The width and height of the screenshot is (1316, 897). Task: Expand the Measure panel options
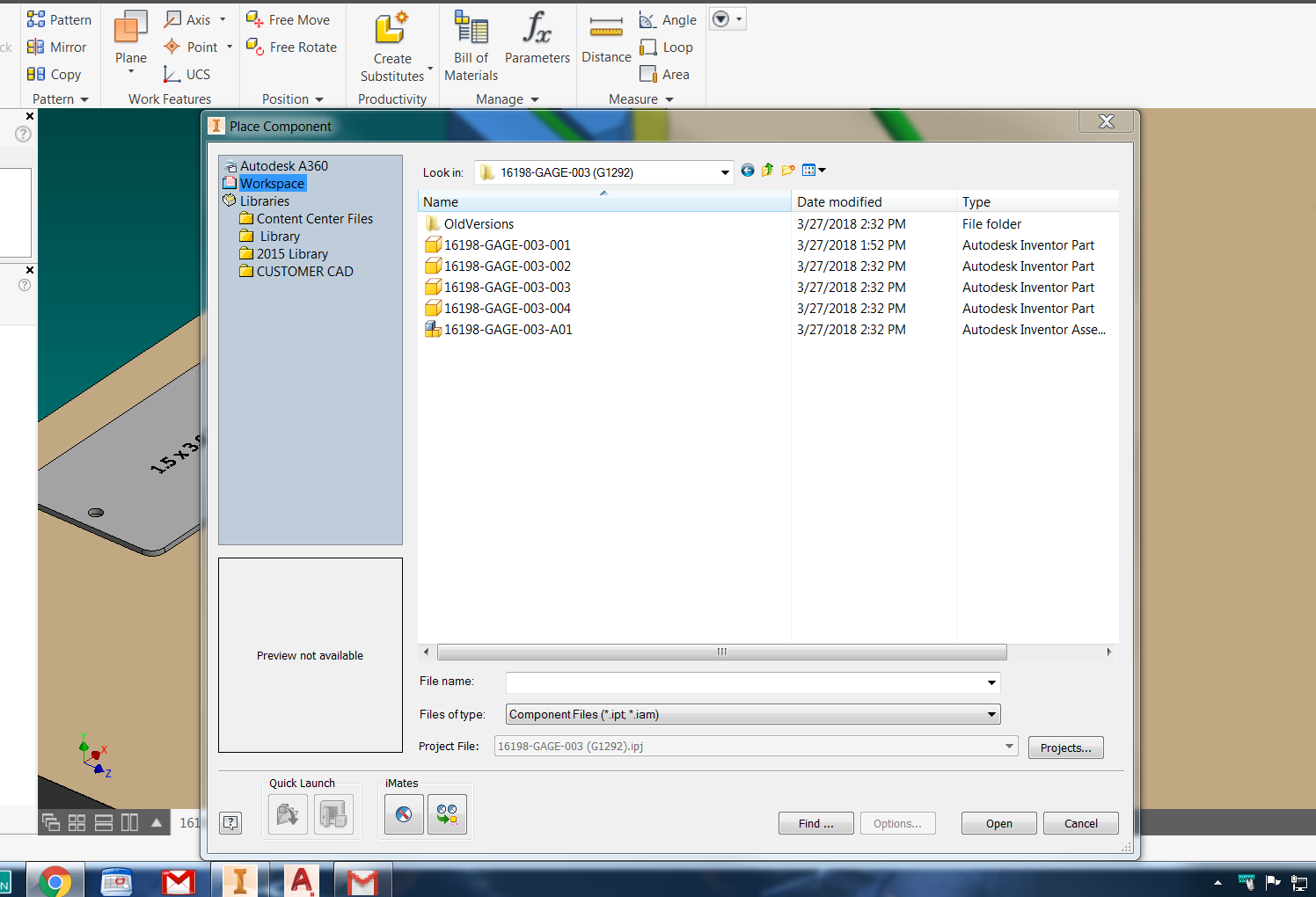pos(669,98)
